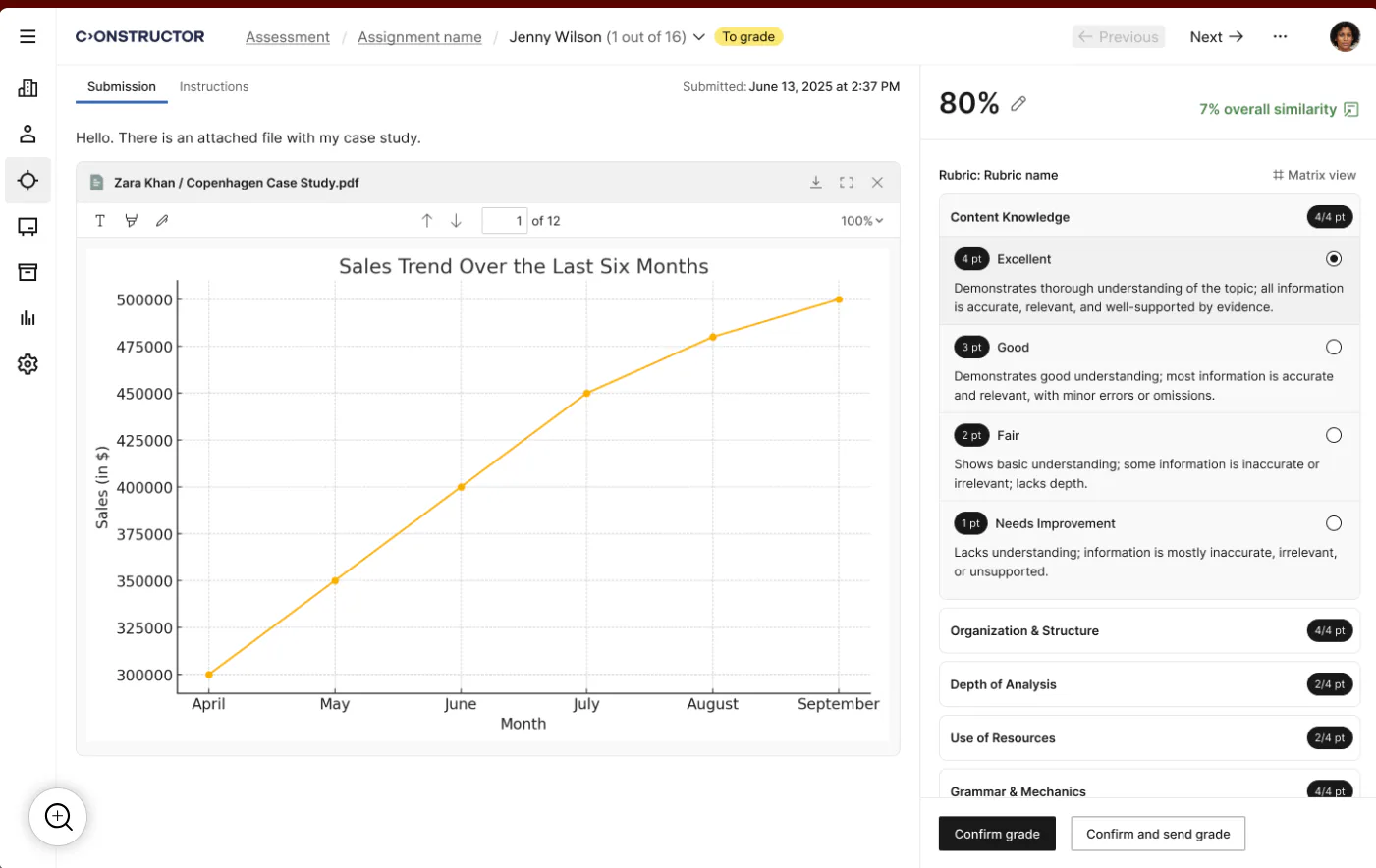Open the Assessment breadcrumb link
The image size is (1376, 868).
click(x=288, y=37)
